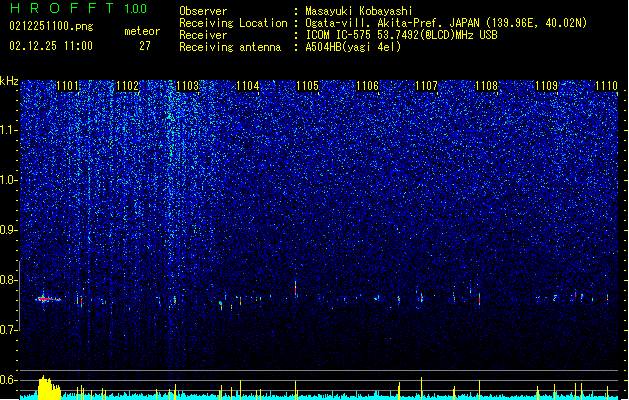
Task: Click the tall vertical echo at 1105
Action: (296, 288)
